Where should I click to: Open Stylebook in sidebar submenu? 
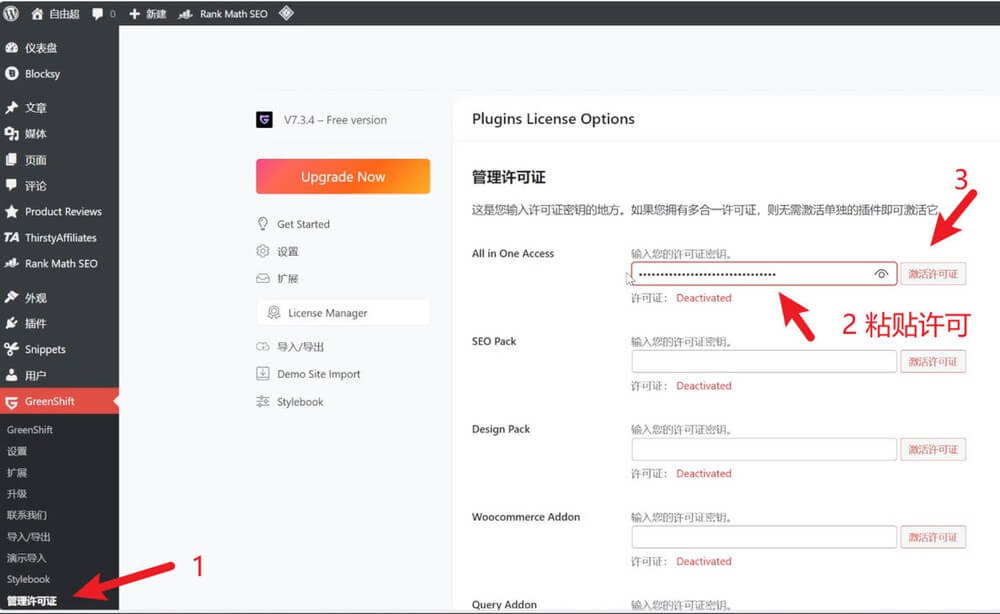(29, 579)
